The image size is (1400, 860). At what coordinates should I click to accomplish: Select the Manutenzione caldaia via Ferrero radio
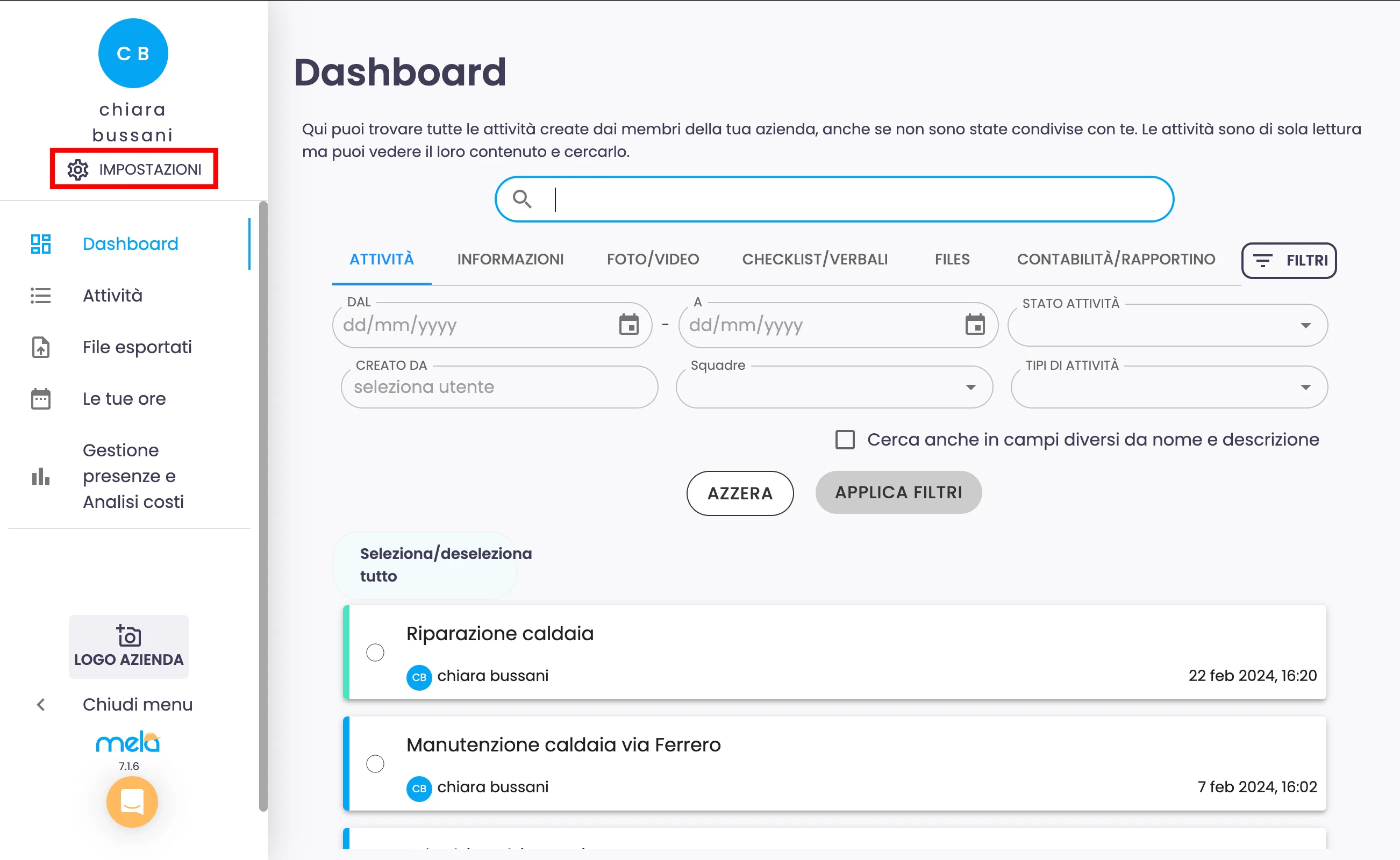pyautogui.click(x=375, y=763)
